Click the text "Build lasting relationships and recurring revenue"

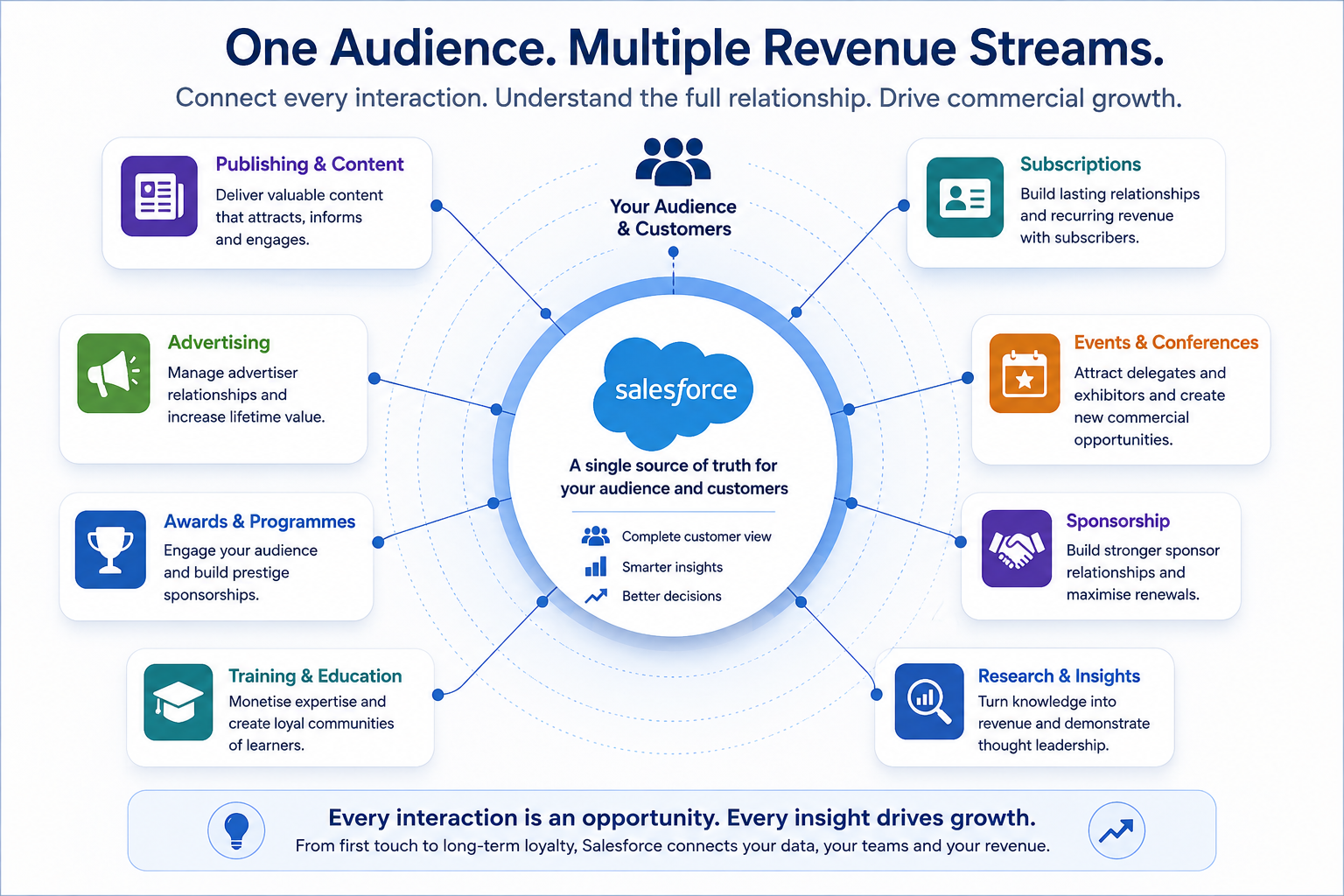pyautogui.click(x=1109, y=205)
